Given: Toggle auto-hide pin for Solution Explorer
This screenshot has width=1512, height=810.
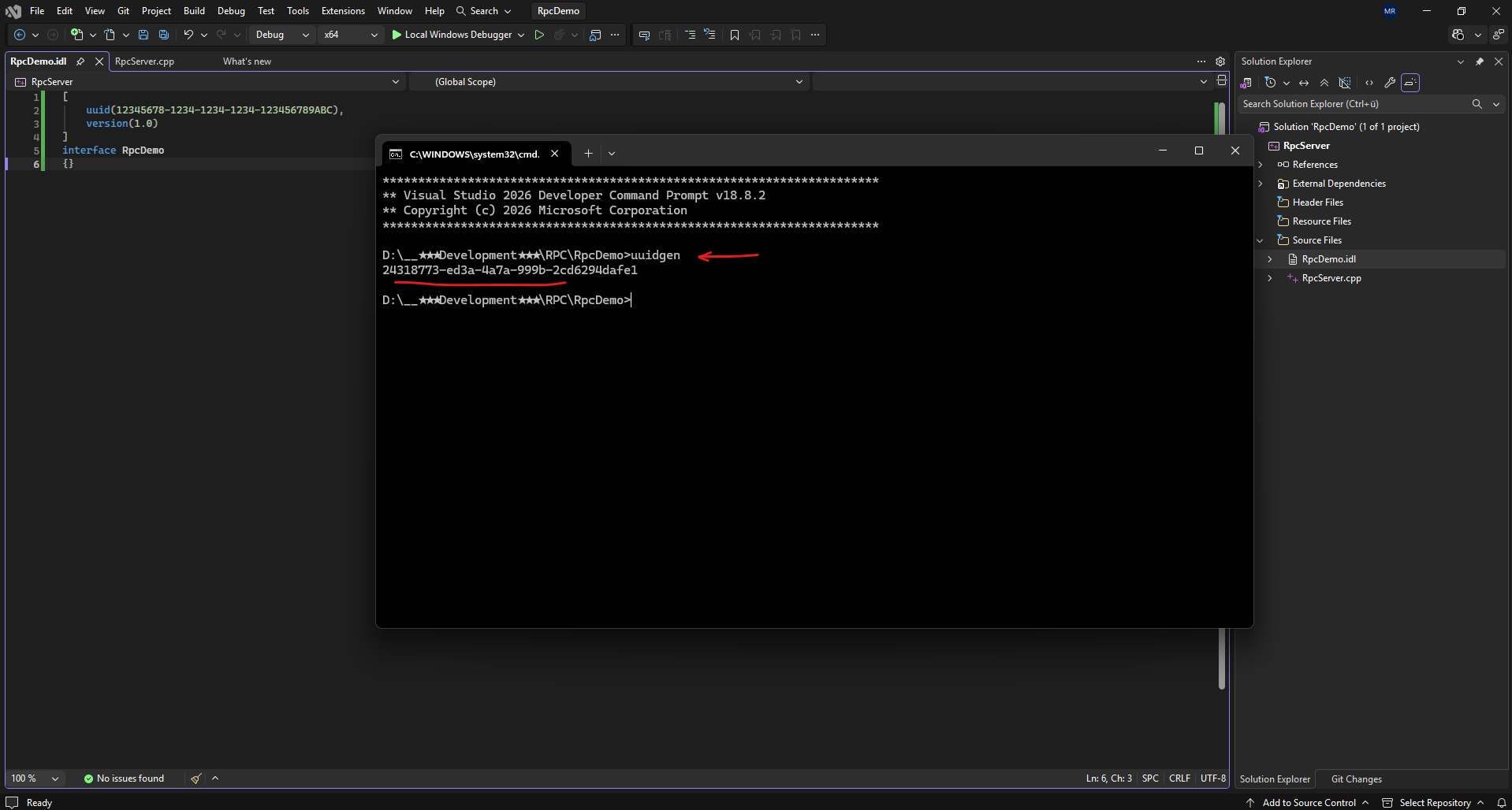Looking at the screenshot, I should pyautogui.click(x=1480, y=61).
